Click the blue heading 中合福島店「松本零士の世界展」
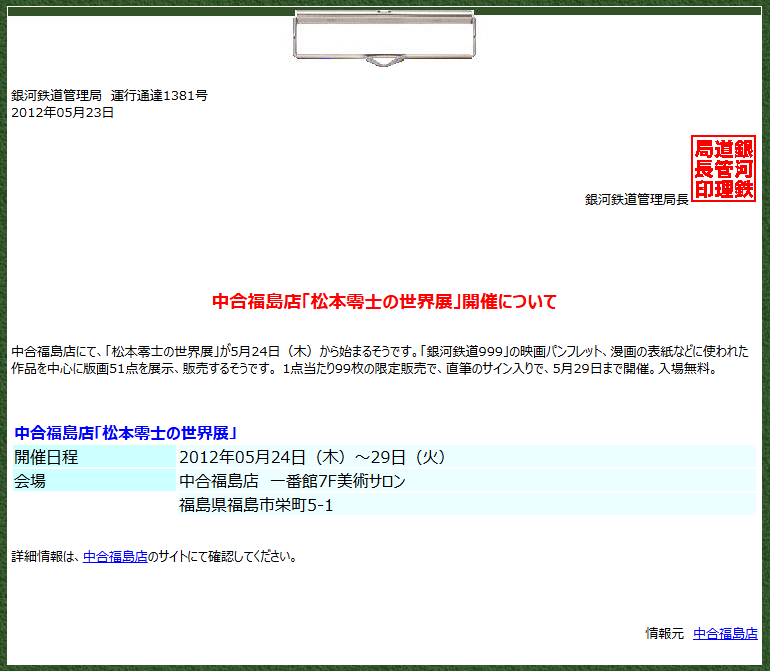The image size is (770, 671). click(126, 433)
